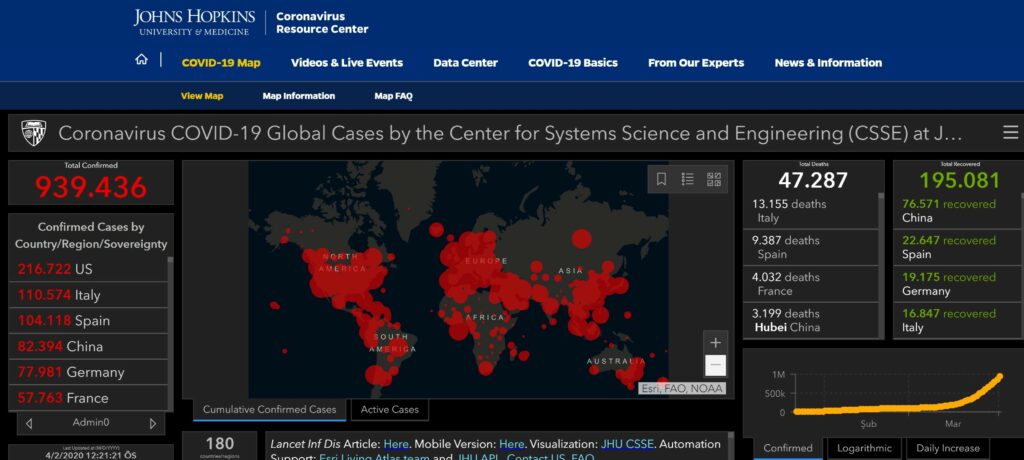Viewport: 1024px width, 460px height.
Task: Click the Esri, FAO, NOAA attribution
Action: point(681,389)
